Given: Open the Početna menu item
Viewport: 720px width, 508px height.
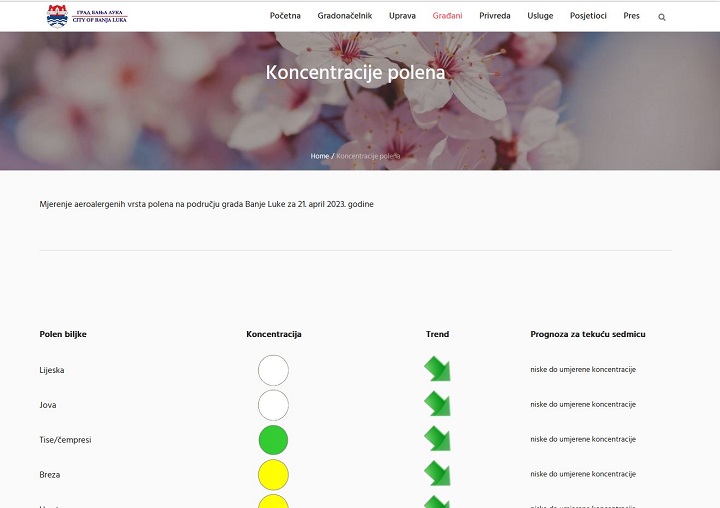Looking at the screenshot, I should [x=285, y=16].
